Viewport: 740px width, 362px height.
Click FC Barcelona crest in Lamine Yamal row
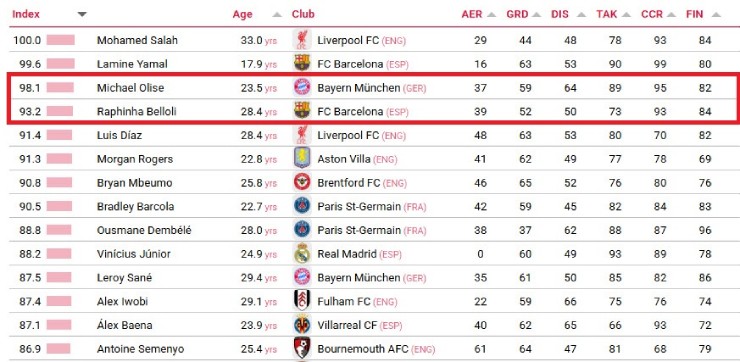pyautogui.click(x=302, y=63)
